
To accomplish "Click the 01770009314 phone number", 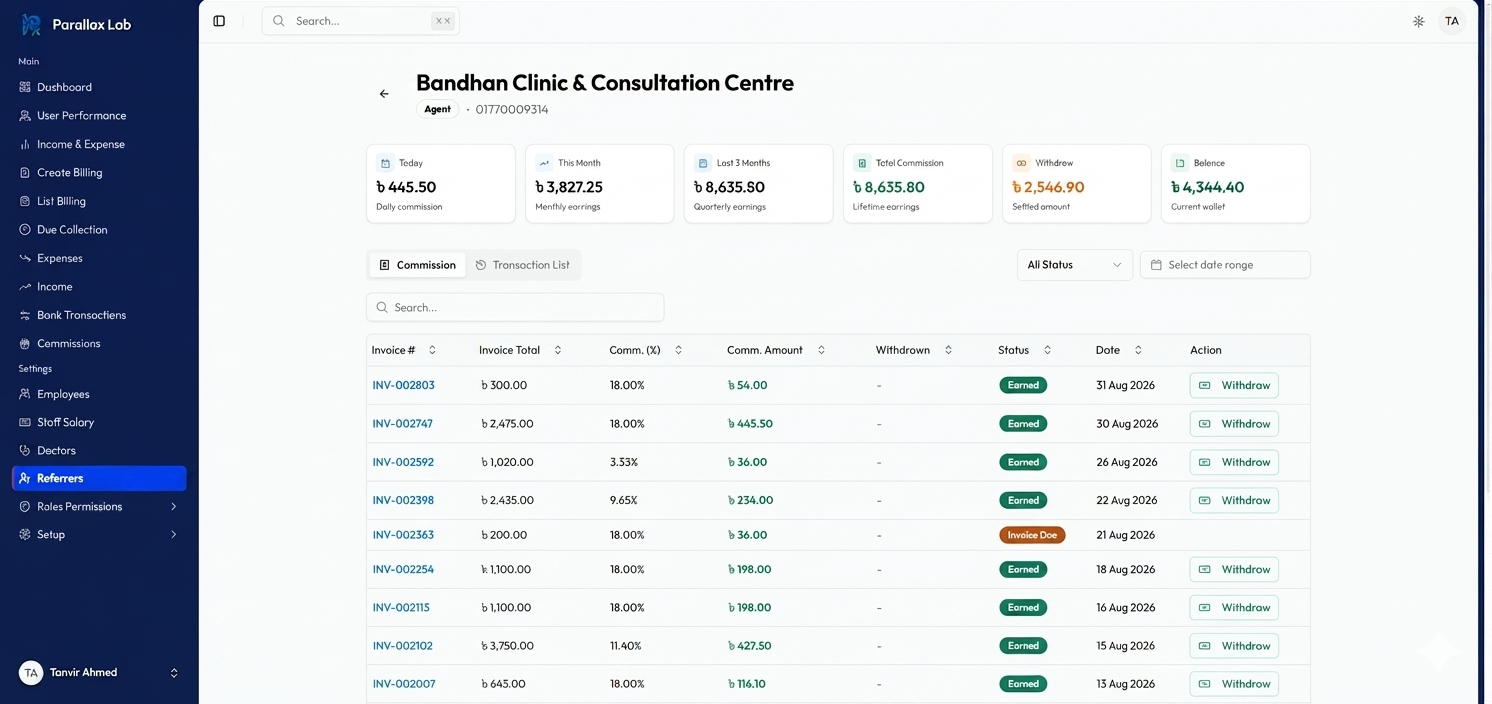I will tap(512, 110).
